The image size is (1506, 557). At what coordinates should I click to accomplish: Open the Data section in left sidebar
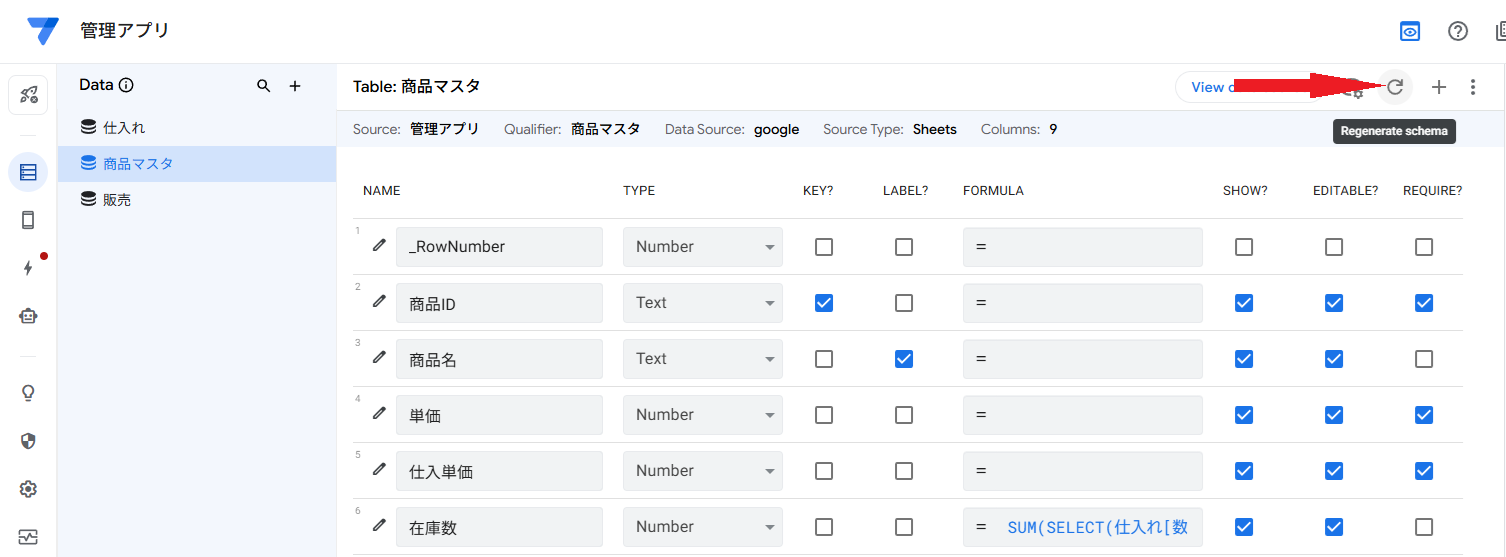(x=28, y=172)
